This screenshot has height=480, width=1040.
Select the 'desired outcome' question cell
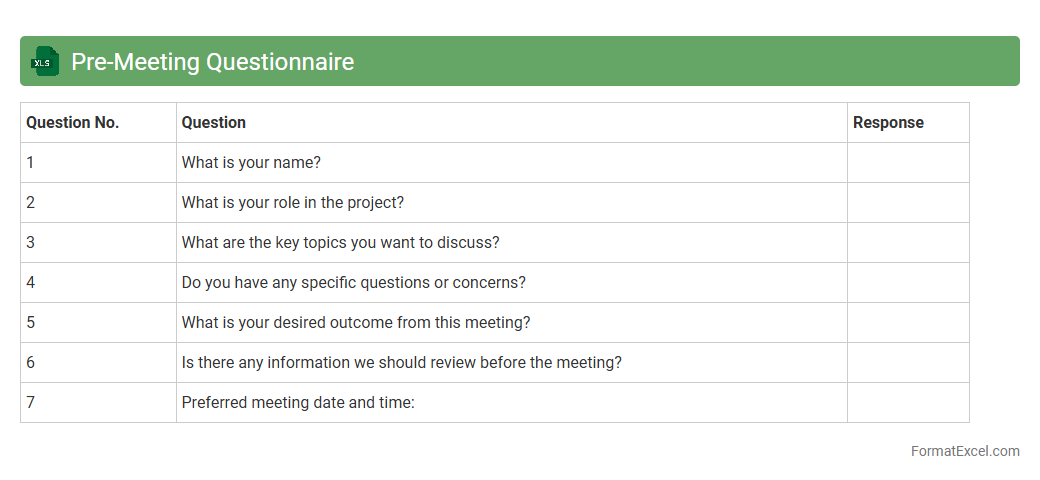point(356,323)
